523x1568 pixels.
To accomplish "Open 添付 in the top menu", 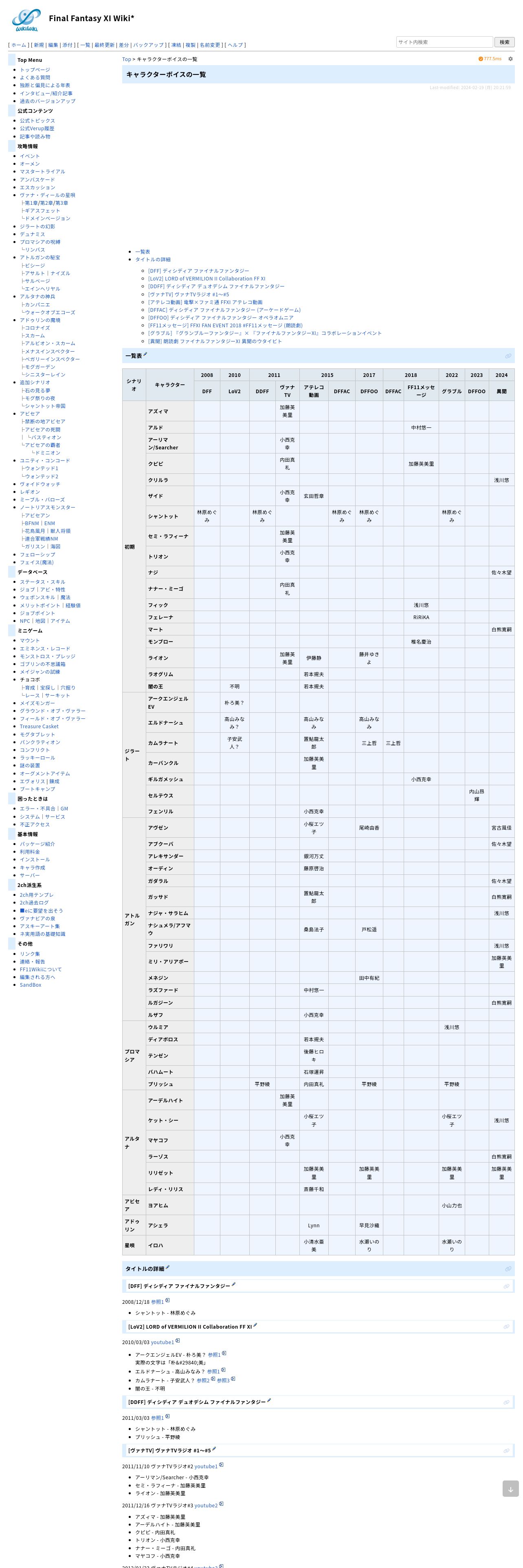I will click(x=67, y=45).
